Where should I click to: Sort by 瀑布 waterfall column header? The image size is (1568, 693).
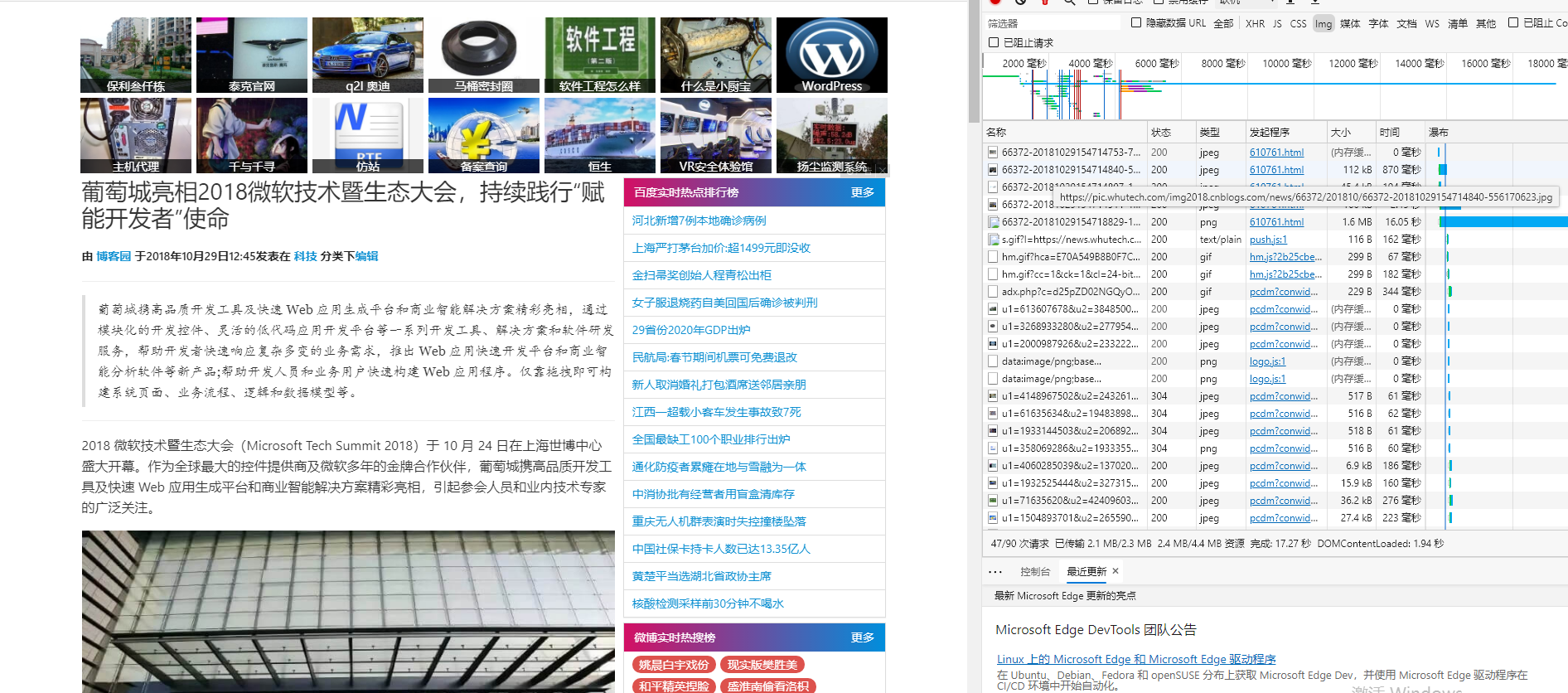pyautogui.click(x=1496, y=133)
